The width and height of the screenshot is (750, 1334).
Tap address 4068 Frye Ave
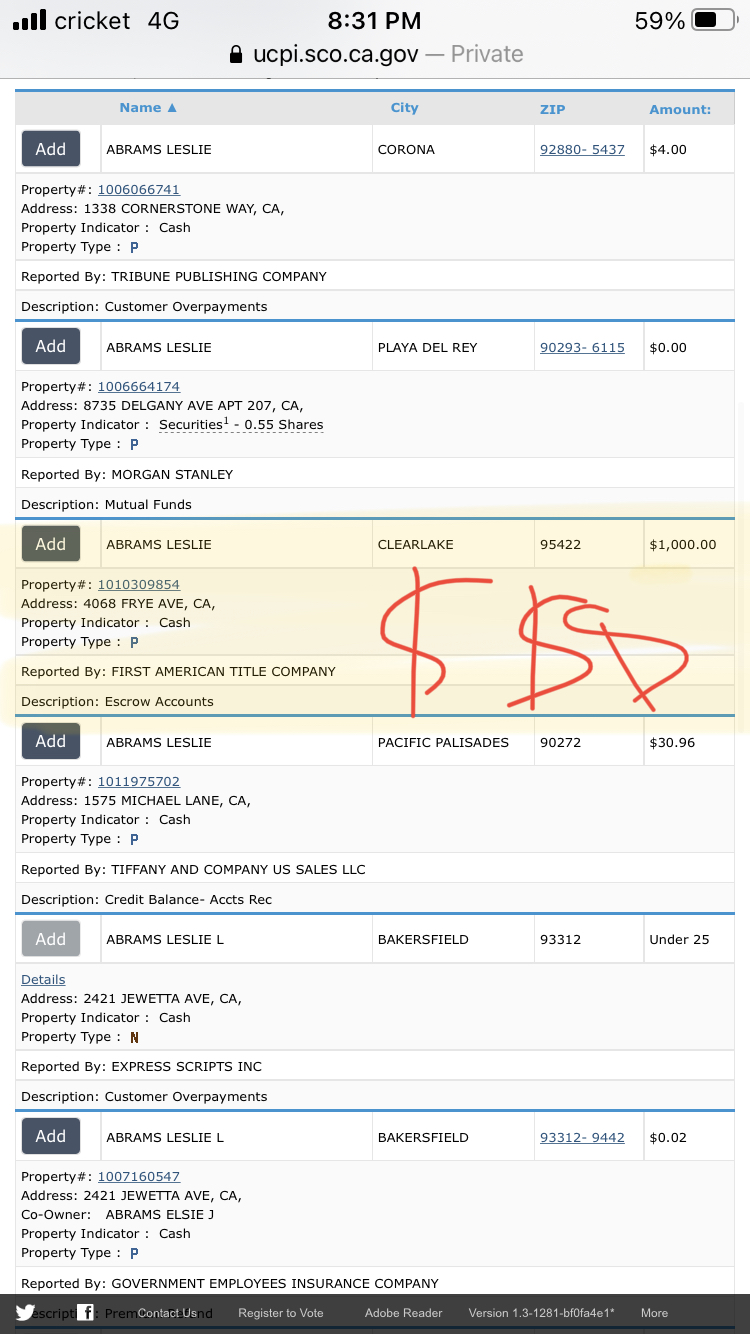click(x=118, y=603)
